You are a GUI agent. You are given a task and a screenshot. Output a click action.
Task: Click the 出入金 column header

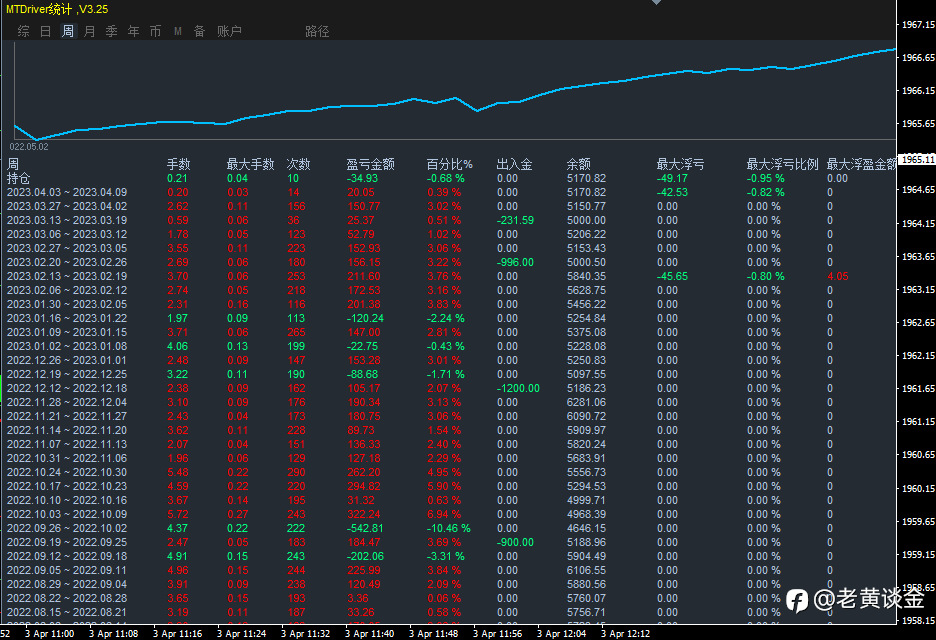click(515, 164)
